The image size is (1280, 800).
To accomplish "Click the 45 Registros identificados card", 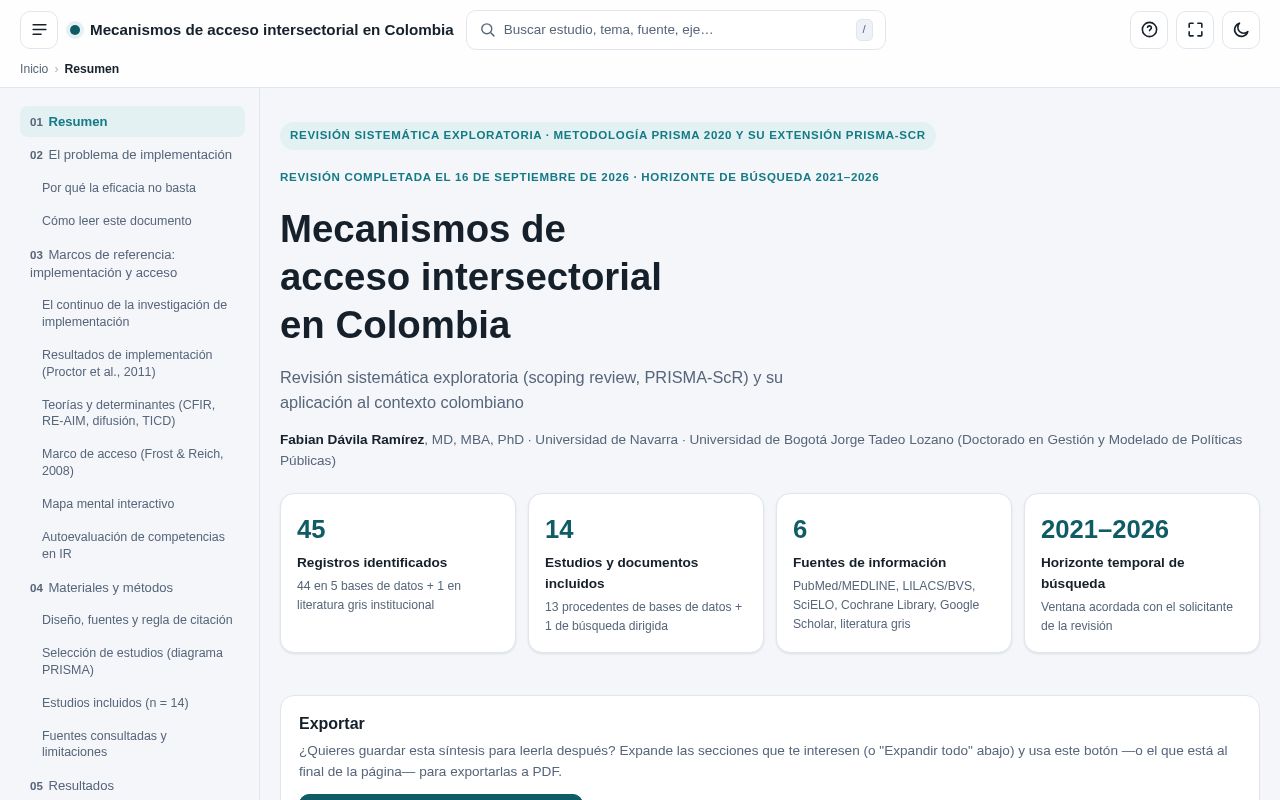I will [398, 573].
